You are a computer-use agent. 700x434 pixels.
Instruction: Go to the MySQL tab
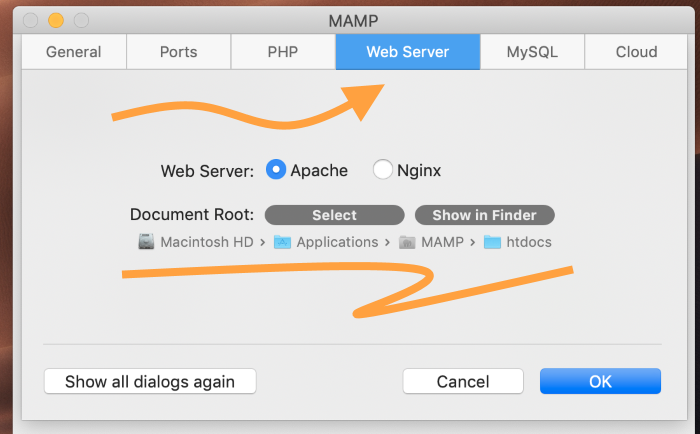tap(532, 52)
